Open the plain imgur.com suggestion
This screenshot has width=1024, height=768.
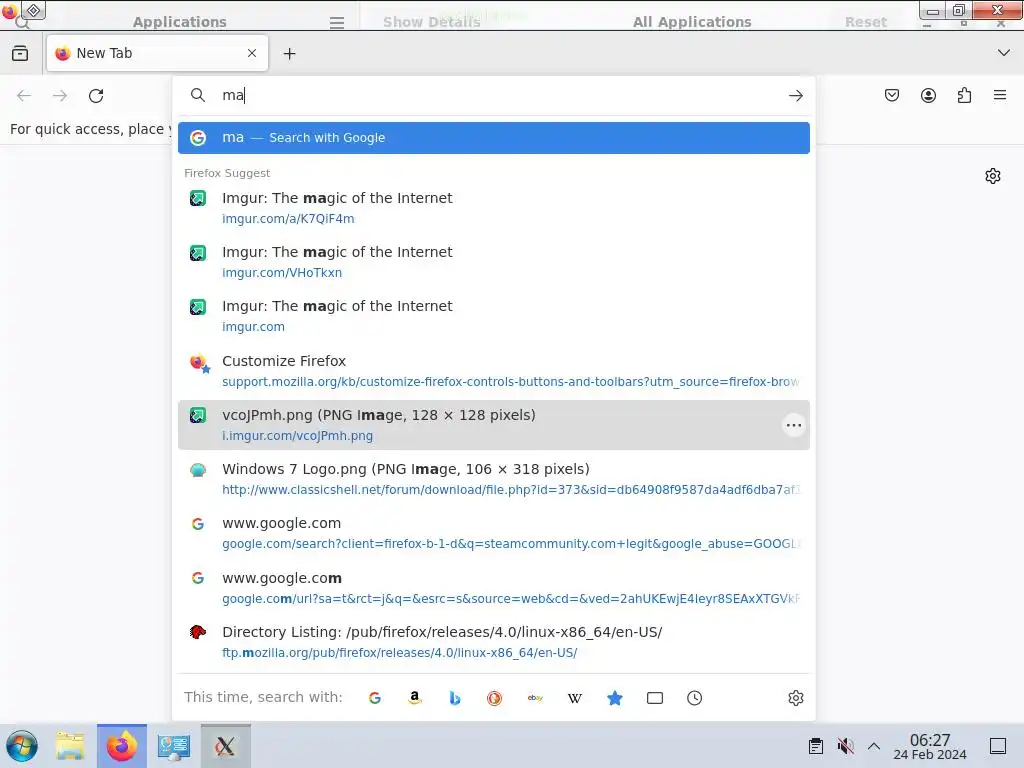(494, 316)
